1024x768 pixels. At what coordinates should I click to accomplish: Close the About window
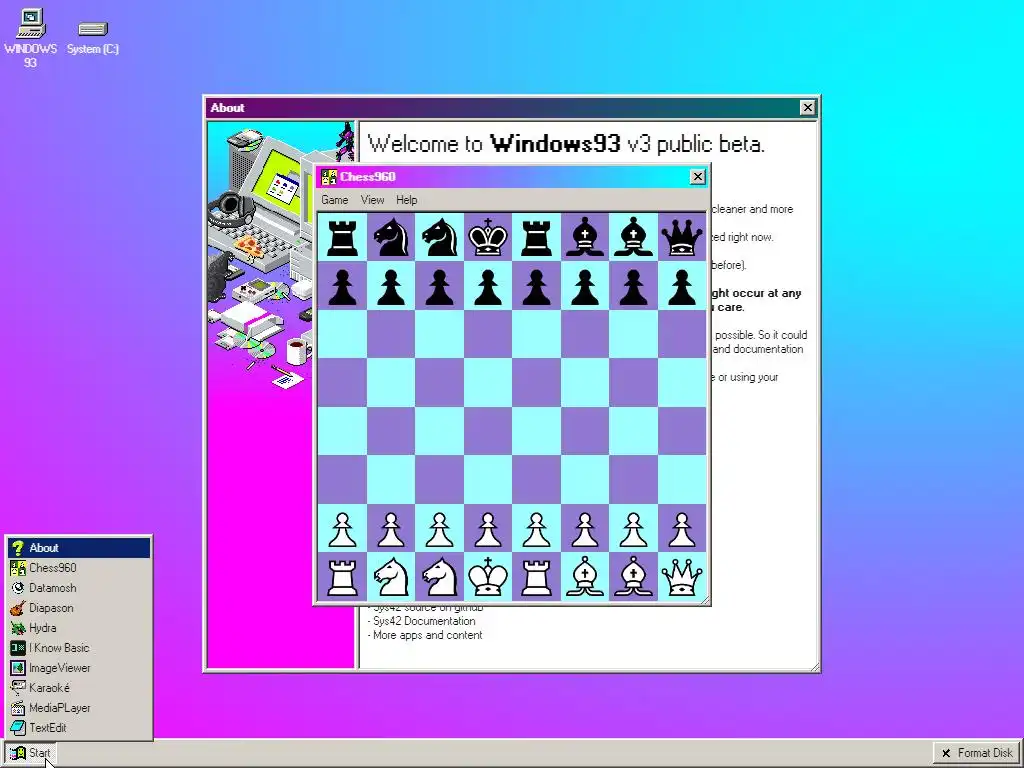pos(807,108)
